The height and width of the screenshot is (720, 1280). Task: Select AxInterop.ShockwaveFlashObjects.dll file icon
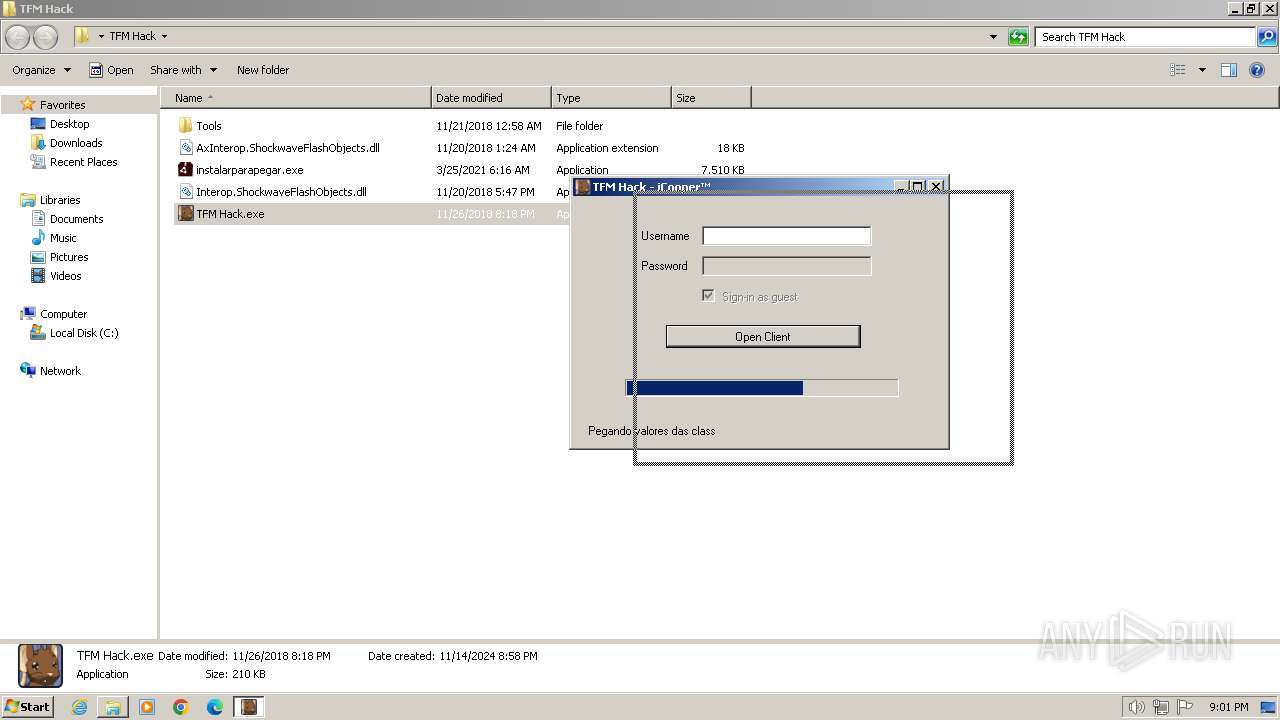point(185,148)
